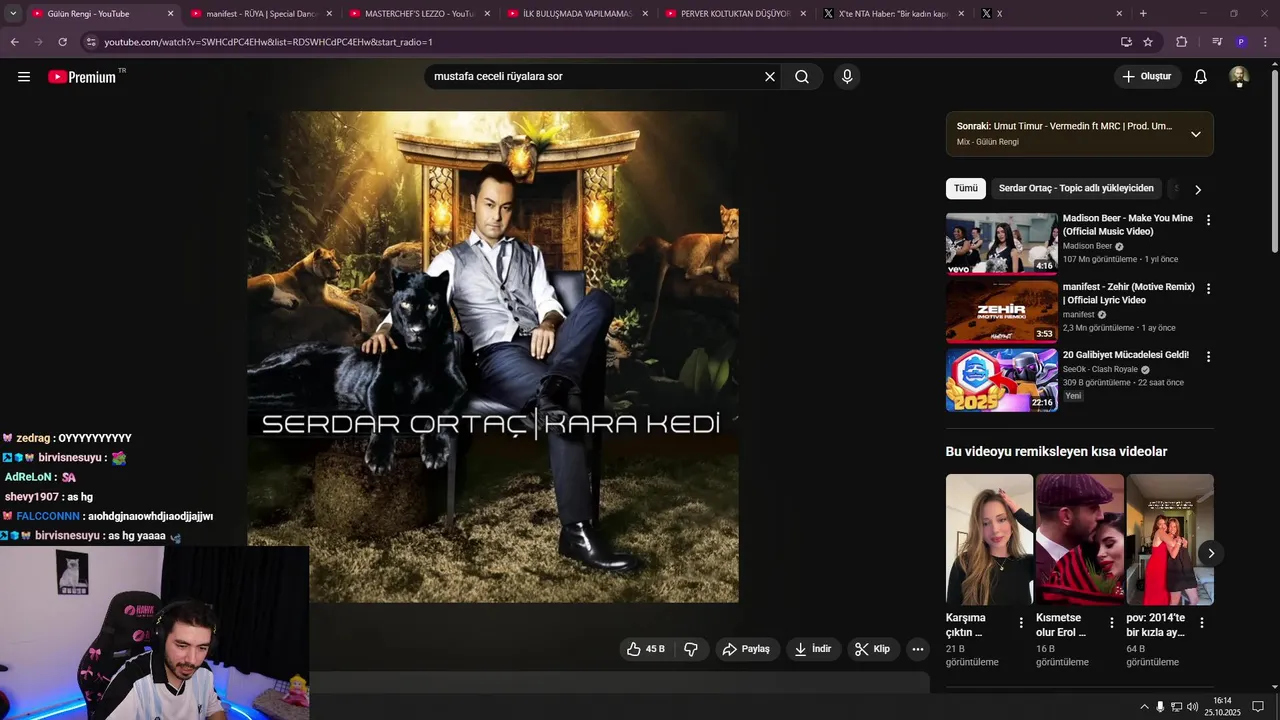Select the Tümü filter chip
The image size is (1280, 720).
click(x=965, y=188)
